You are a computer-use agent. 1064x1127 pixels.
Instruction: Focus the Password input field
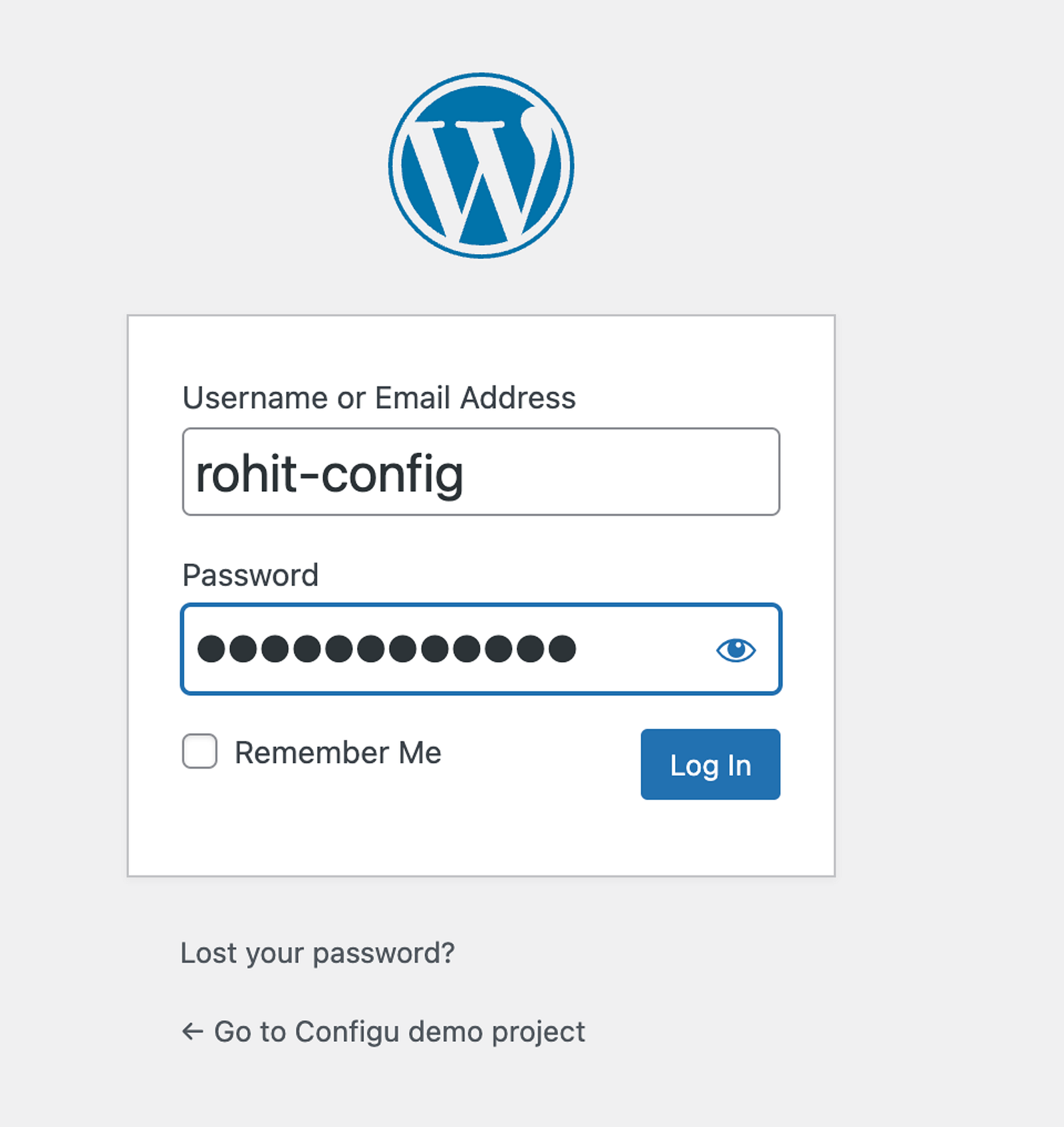point(481,649)
